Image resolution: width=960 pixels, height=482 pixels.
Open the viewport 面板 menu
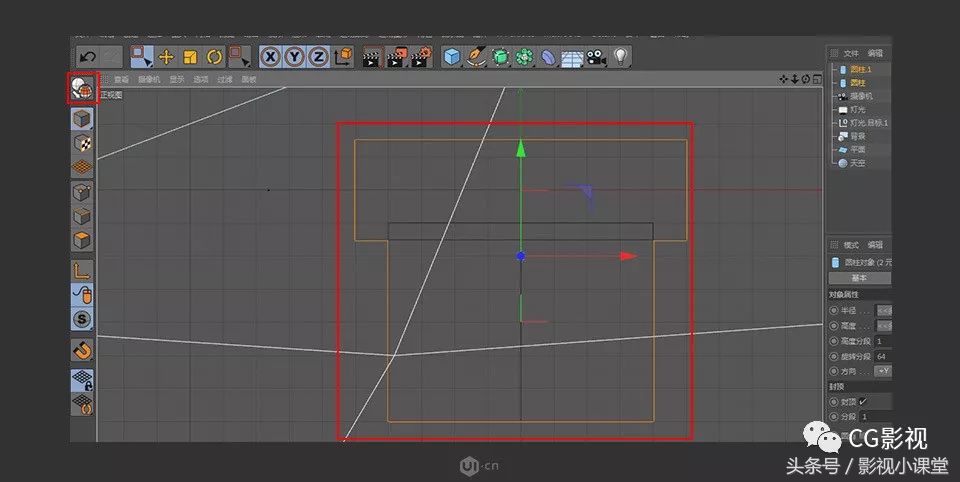click(x=249, y=80)
